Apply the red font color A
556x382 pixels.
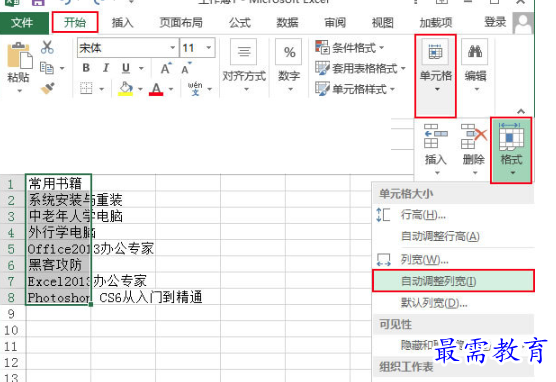click(156, 89)
